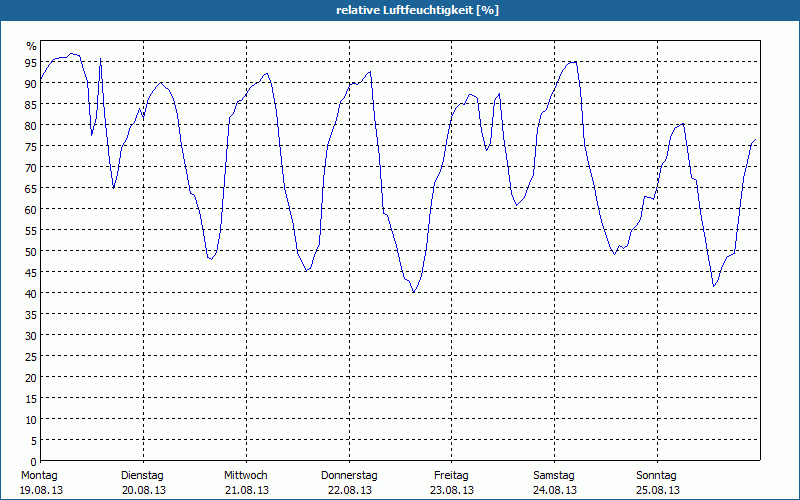Click the date label '21.08.13'
800x500 pixels.
click(x=247, y=490)
